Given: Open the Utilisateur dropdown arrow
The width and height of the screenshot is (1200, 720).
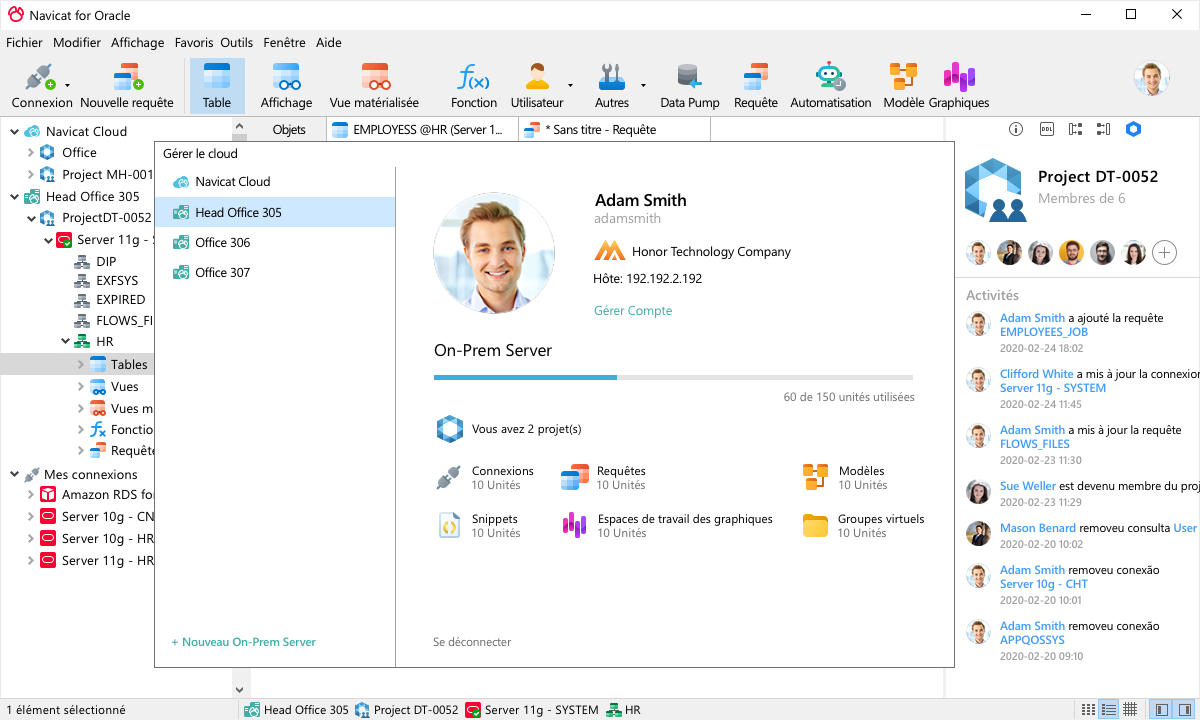Looking at the screenshot, I should (571, 86).
